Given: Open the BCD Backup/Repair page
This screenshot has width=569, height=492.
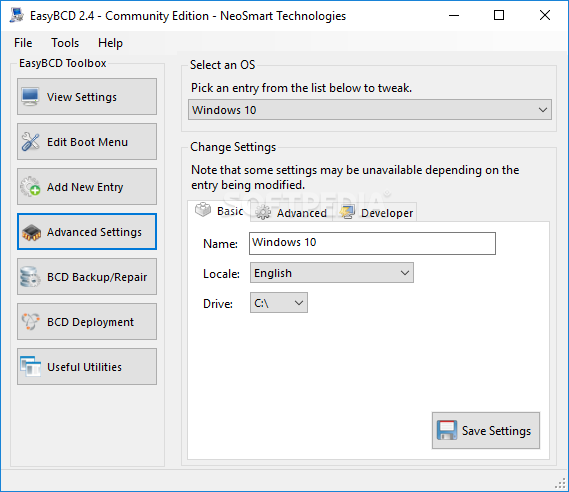Looking at the screenshot, I should [87, 276].
